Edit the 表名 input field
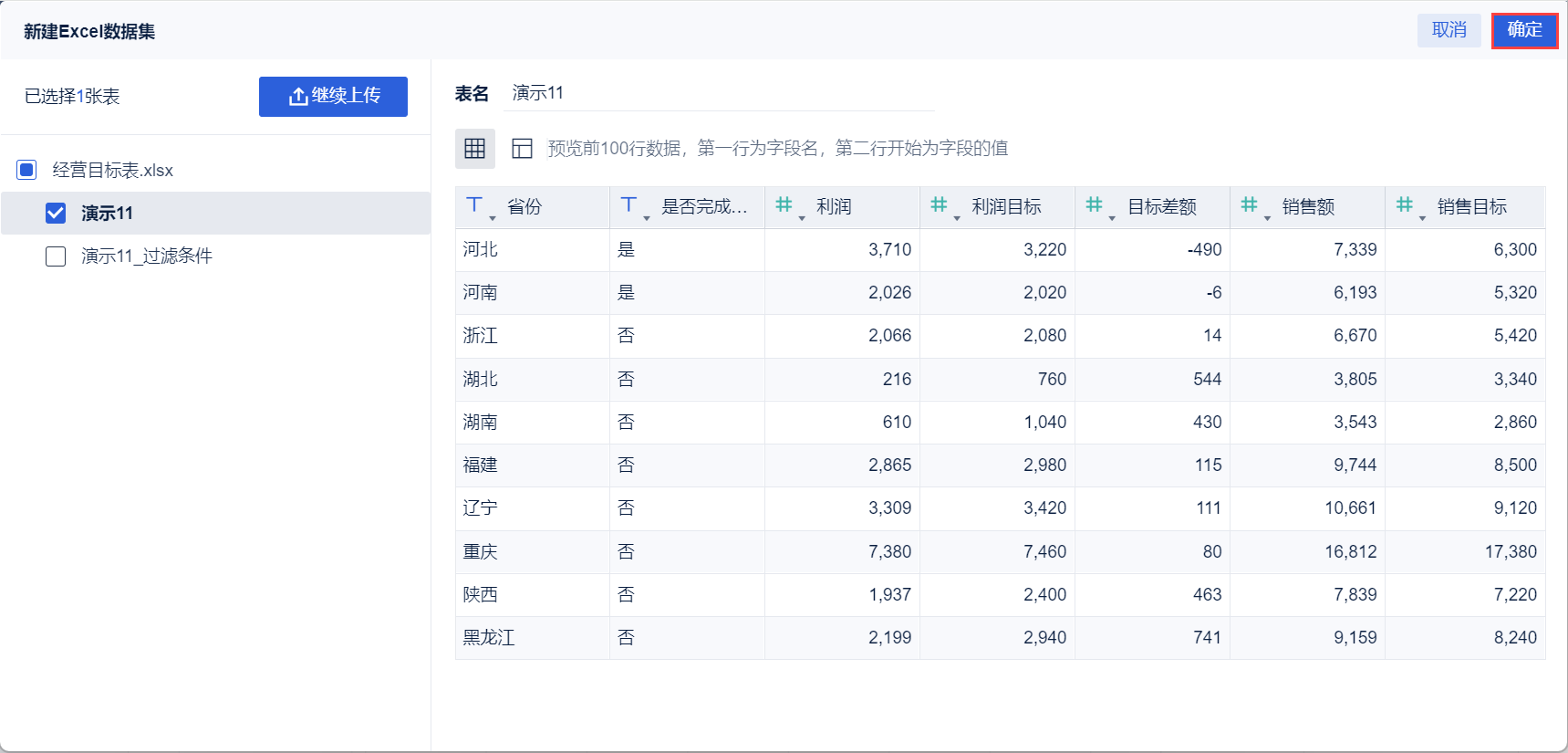 point(721,93)
